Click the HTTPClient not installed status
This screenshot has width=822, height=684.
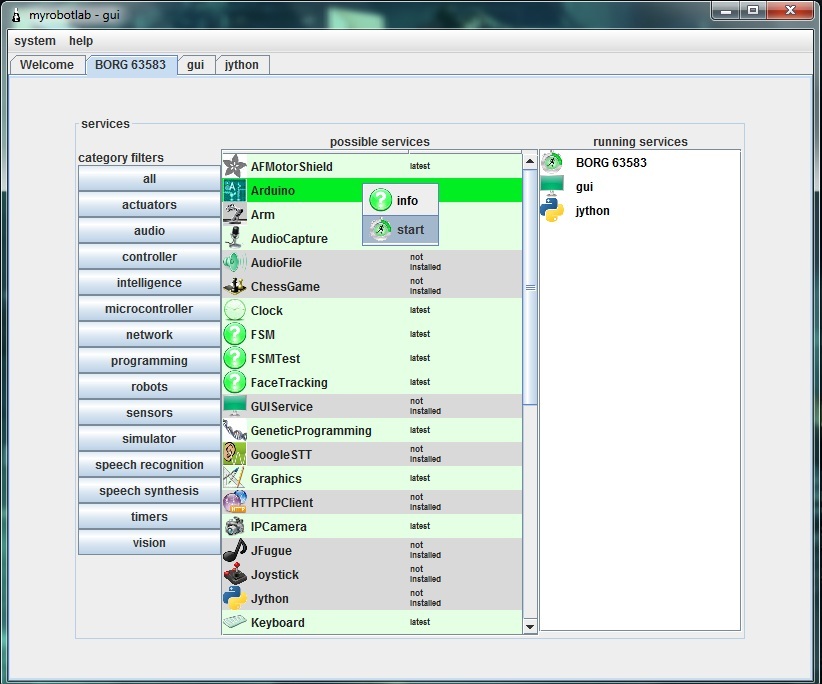(425, 502)
